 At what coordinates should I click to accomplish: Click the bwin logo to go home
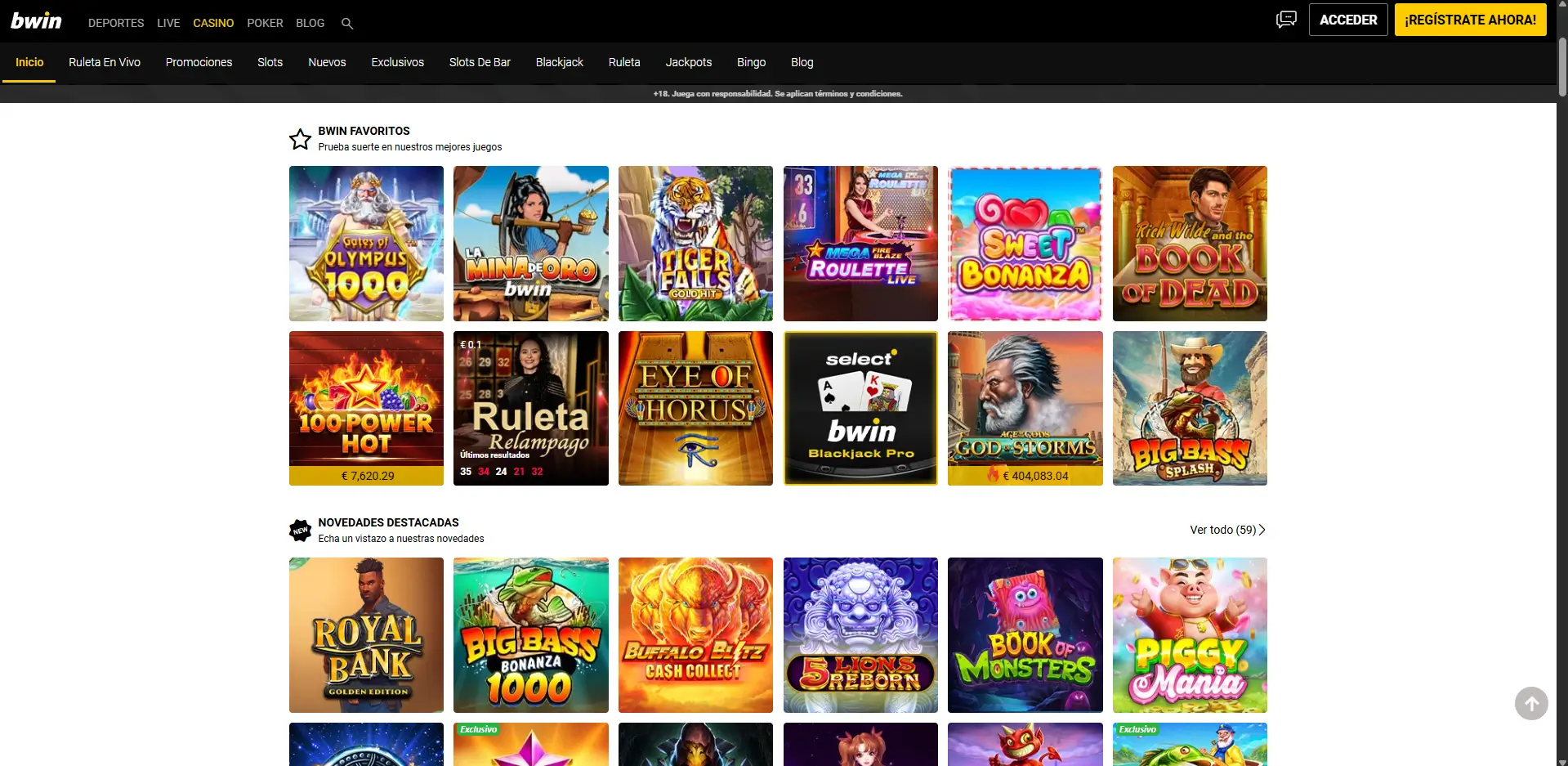[36, 20]
